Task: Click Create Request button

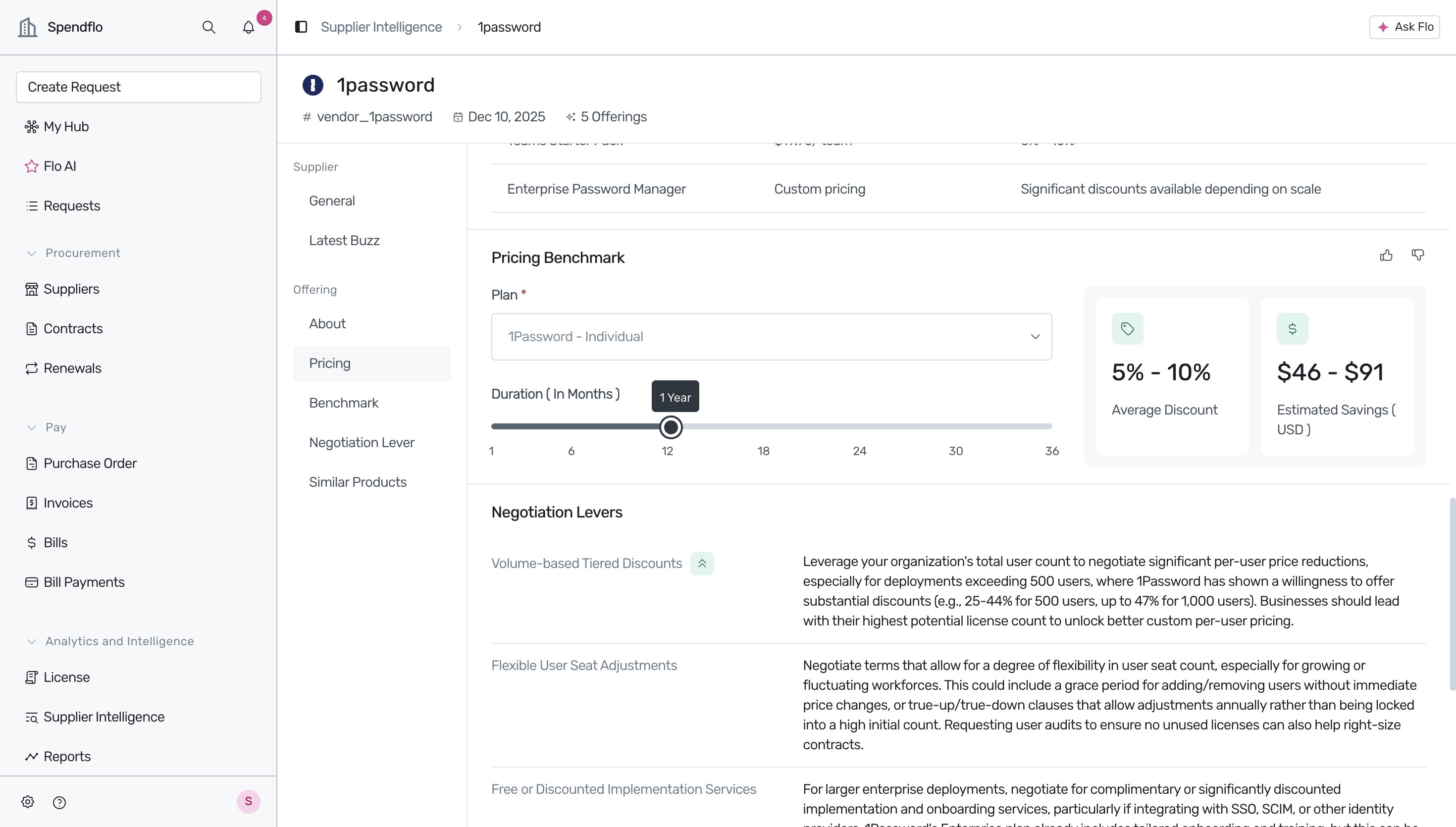Action: click(x=139, y=87)
